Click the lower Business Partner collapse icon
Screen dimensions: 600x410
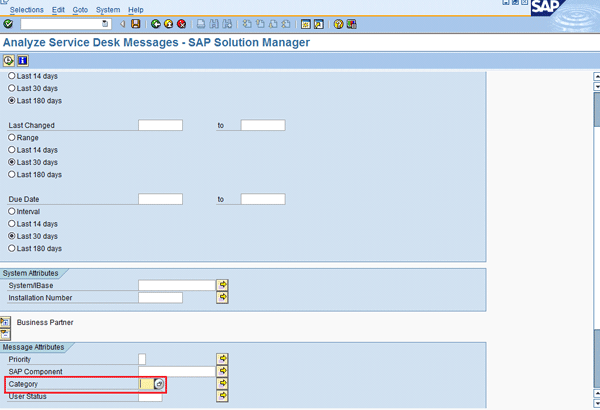coord(5,334)
